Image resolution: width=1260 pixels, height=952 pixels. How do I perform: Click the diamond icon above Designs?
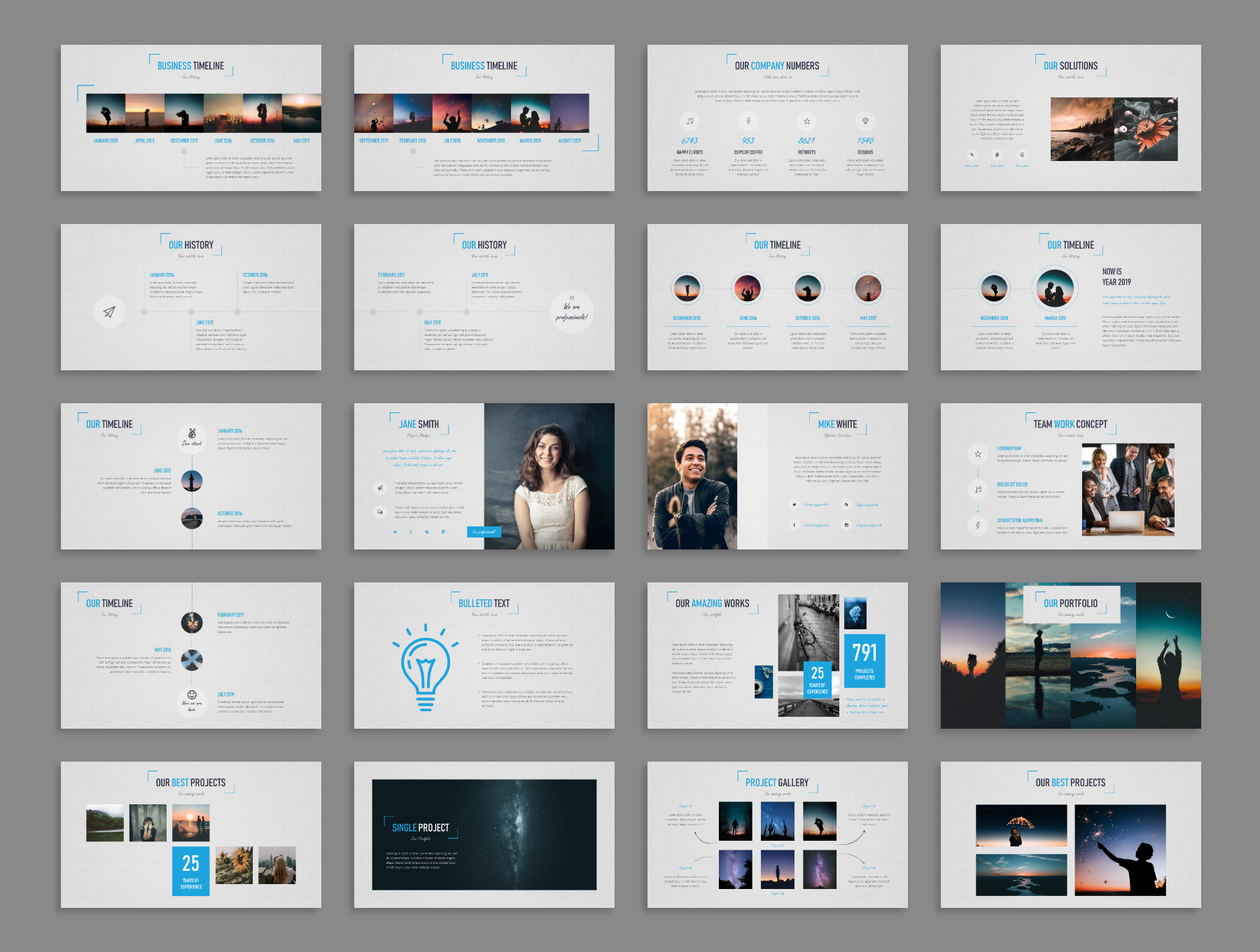(865, 121)
